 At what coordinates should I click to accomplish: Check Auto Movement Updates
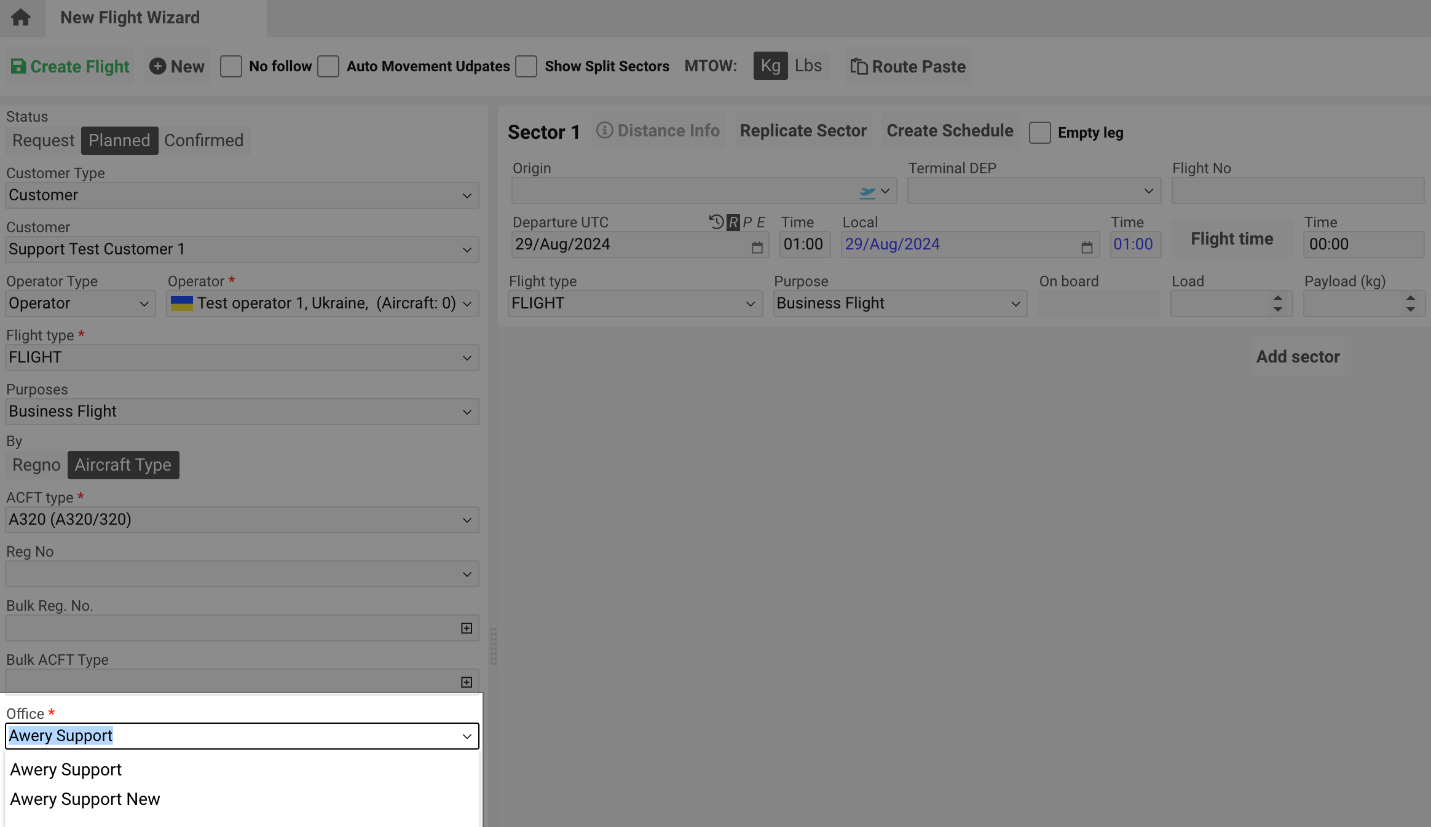pos(328,66)
